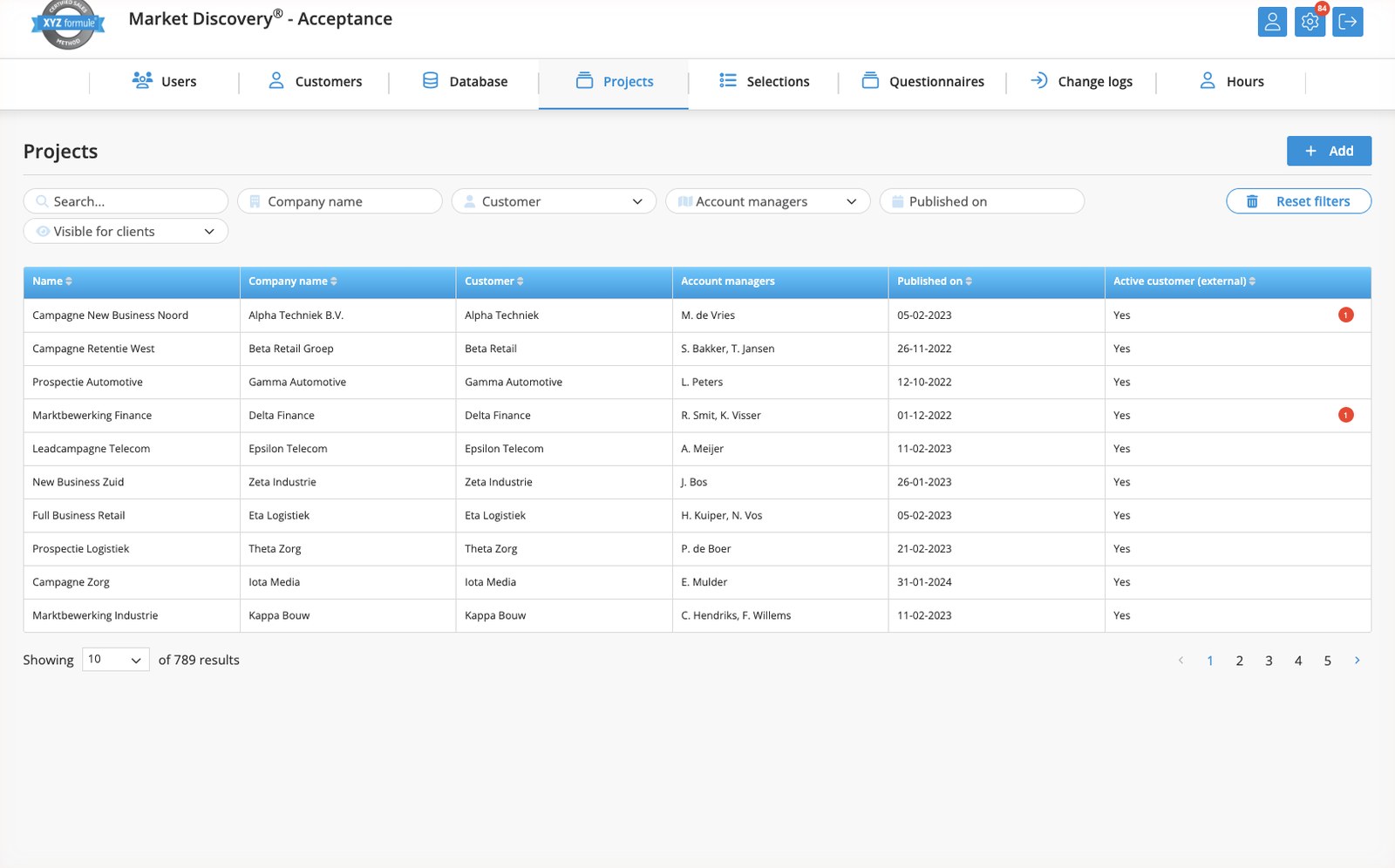Click the Reset filters button

coord(1298,201)
